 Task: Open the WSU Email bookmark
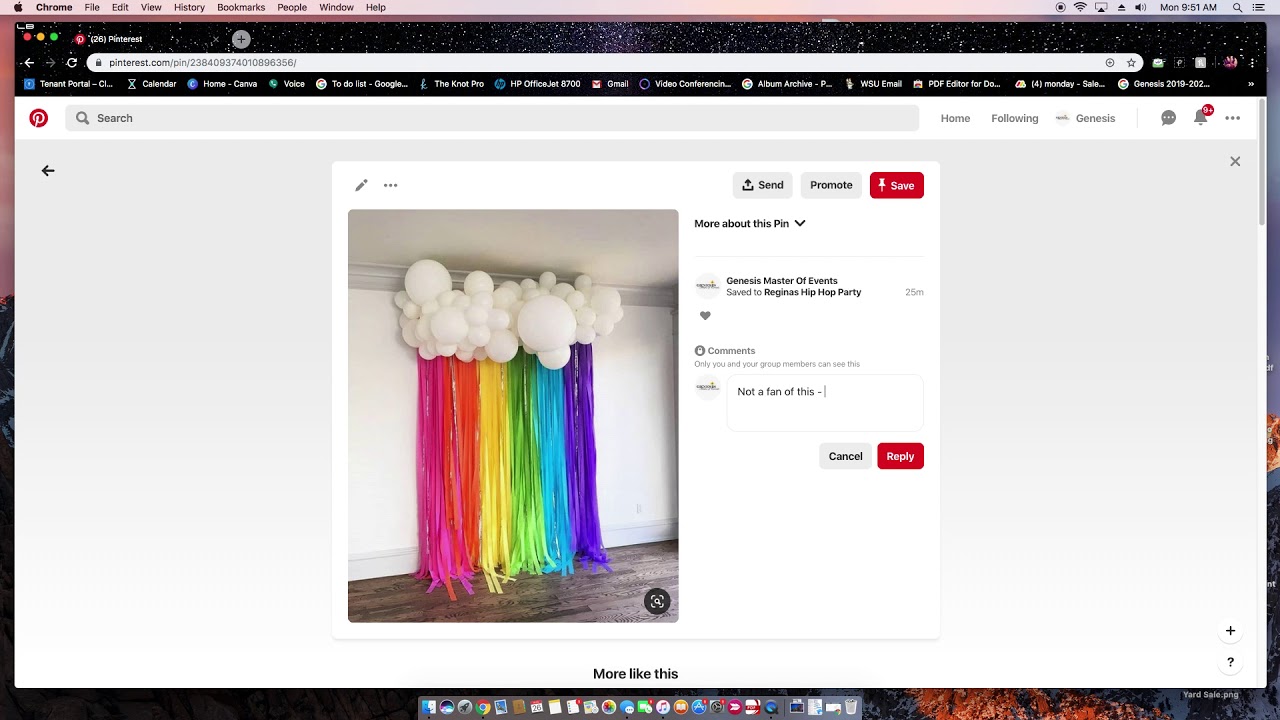click(x=873, y=84)
